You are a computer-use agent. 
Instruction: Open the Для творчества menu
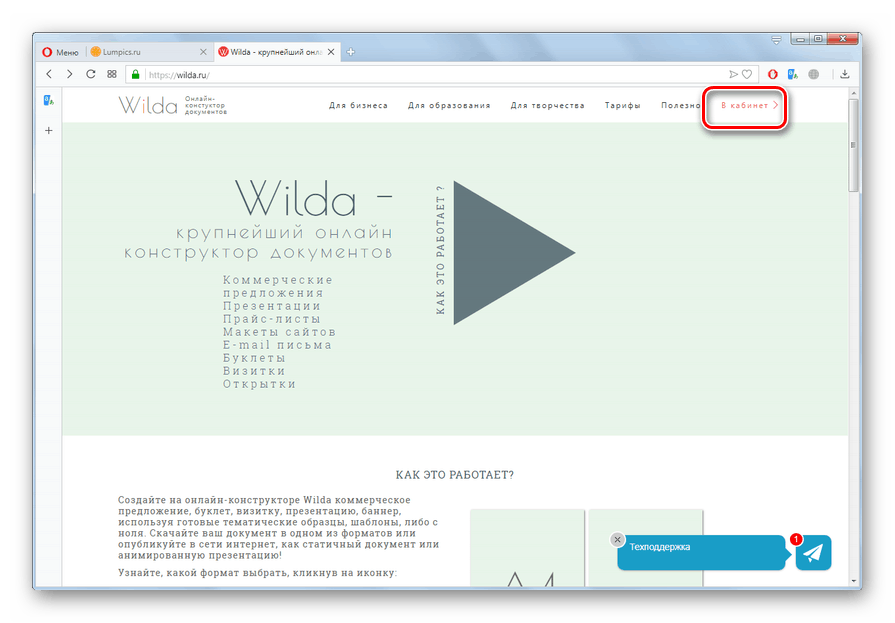(x=547, y=106)
